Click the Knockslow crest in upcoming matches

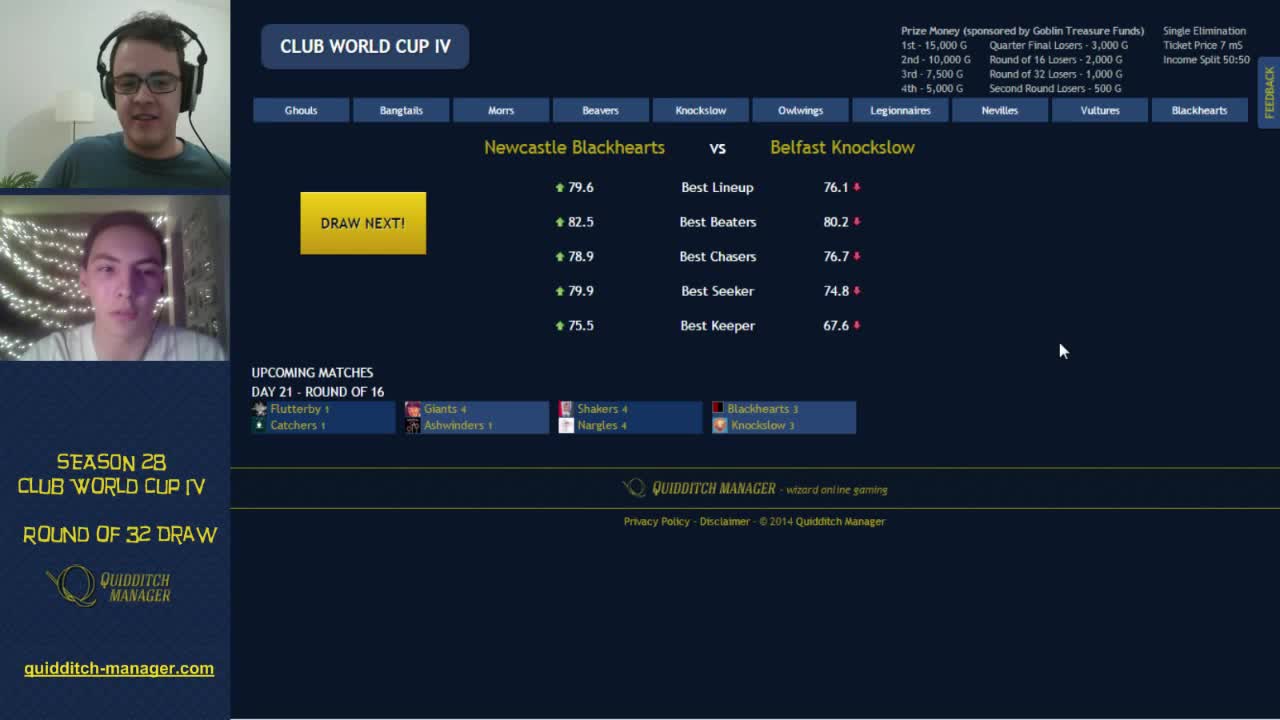tap(719, 425)
